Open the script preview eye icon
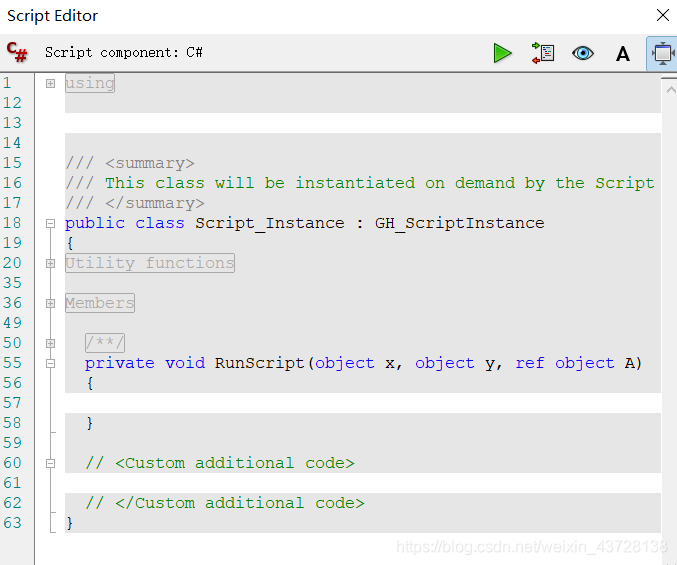The width and height of the screenshot is (677, 565). [x=583, y=53]
